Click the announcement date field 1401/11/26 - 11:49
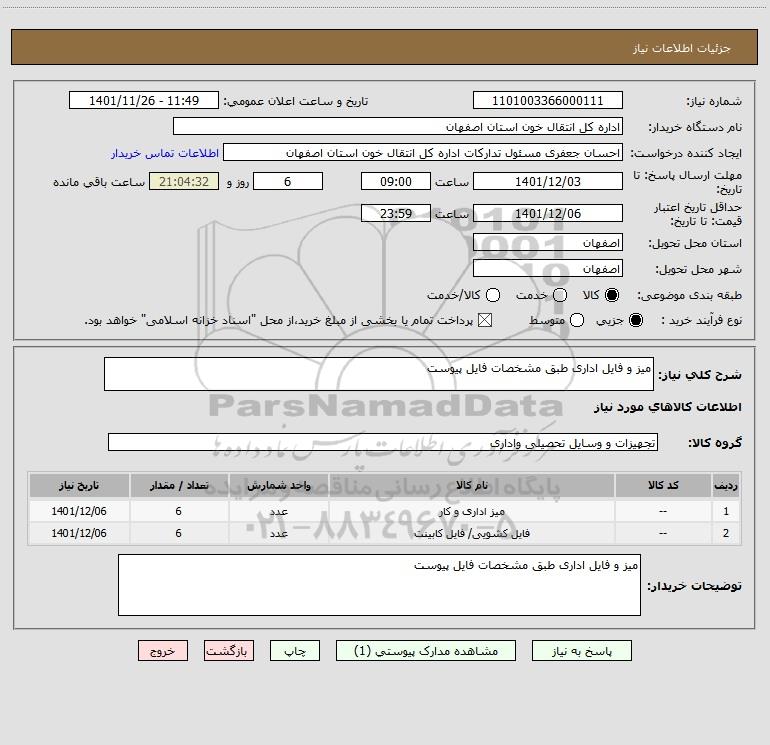 coord(144,100)
